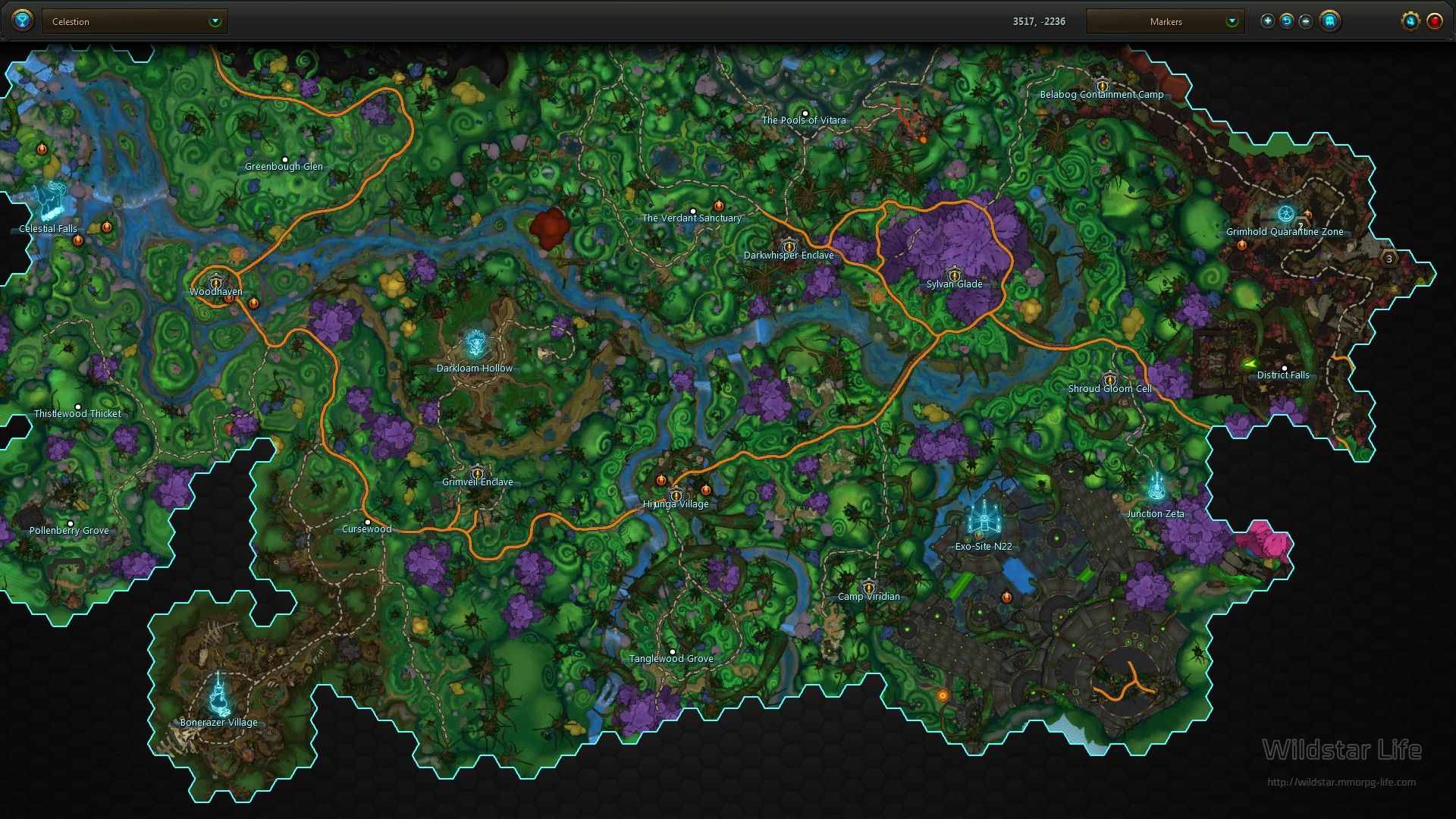The image size is (1456, 819).
Task: Close the map with the red button
Action: pyautogui.click(x=1434, y=21)
